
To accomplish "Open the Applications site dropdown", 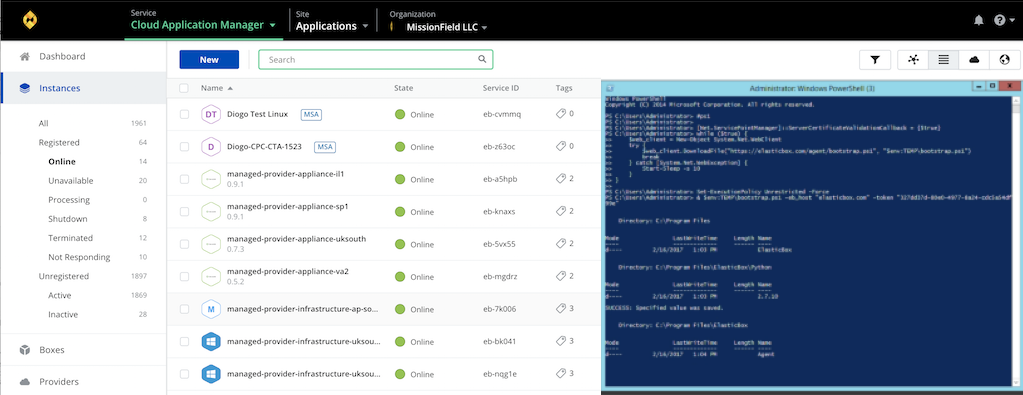I will pyautogui.click(x=332, y=26).
